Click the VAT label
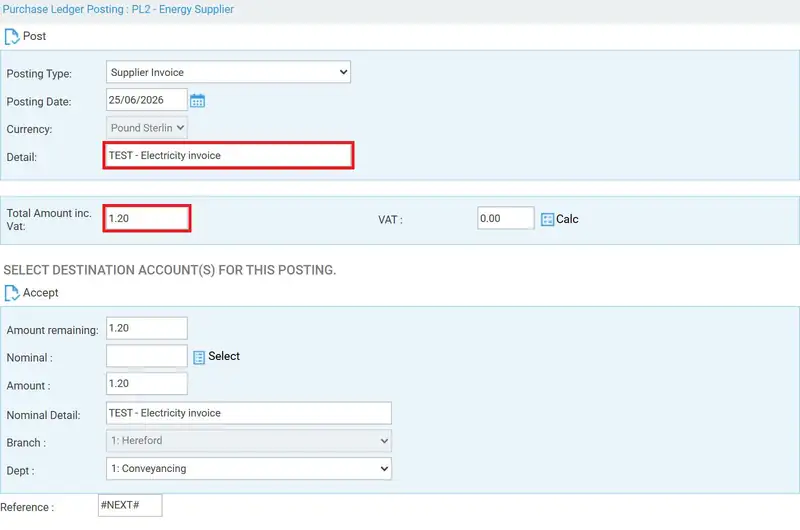Viewport: 800px width, 530px height. 390,220
